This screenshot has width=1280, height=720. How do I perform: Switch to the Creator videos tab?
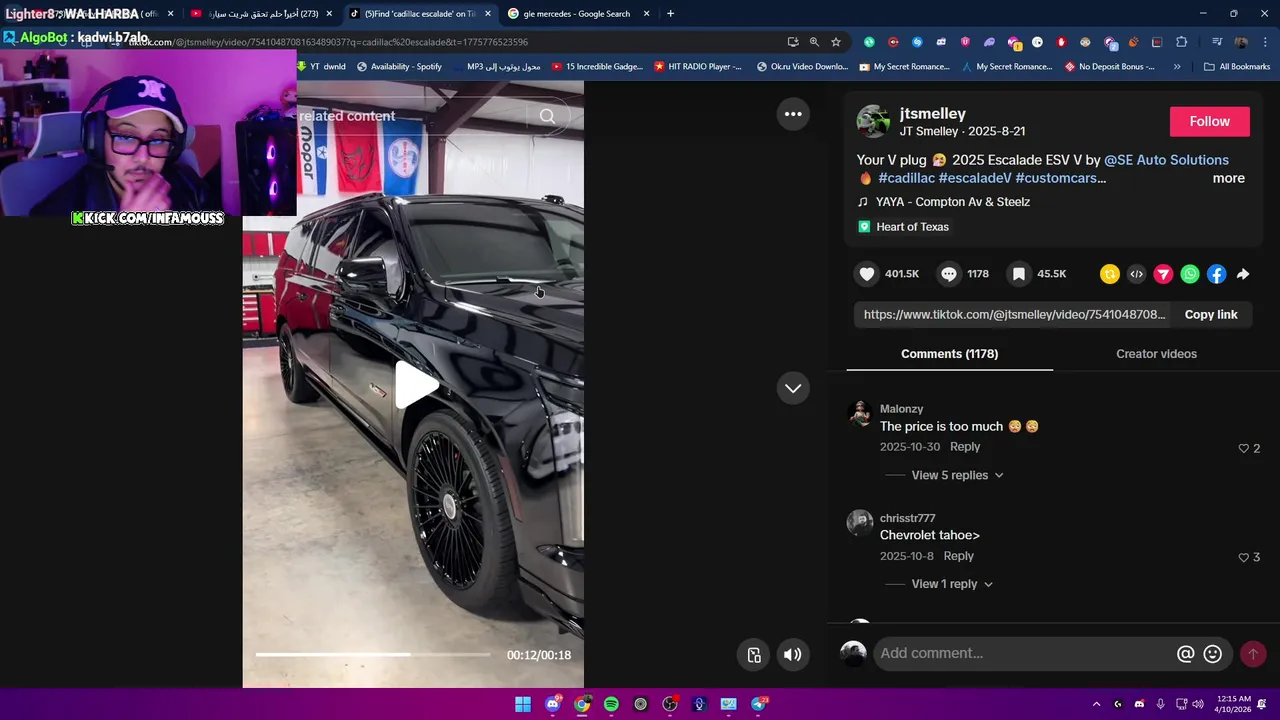(1156, 354)
